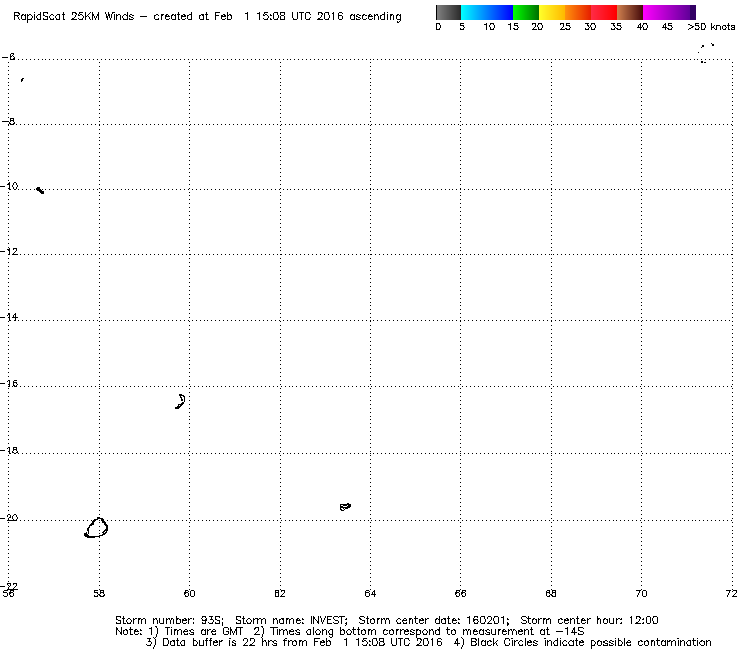
Task: Click the '>50 knots' legend label
Action: [x=711, y=27]
